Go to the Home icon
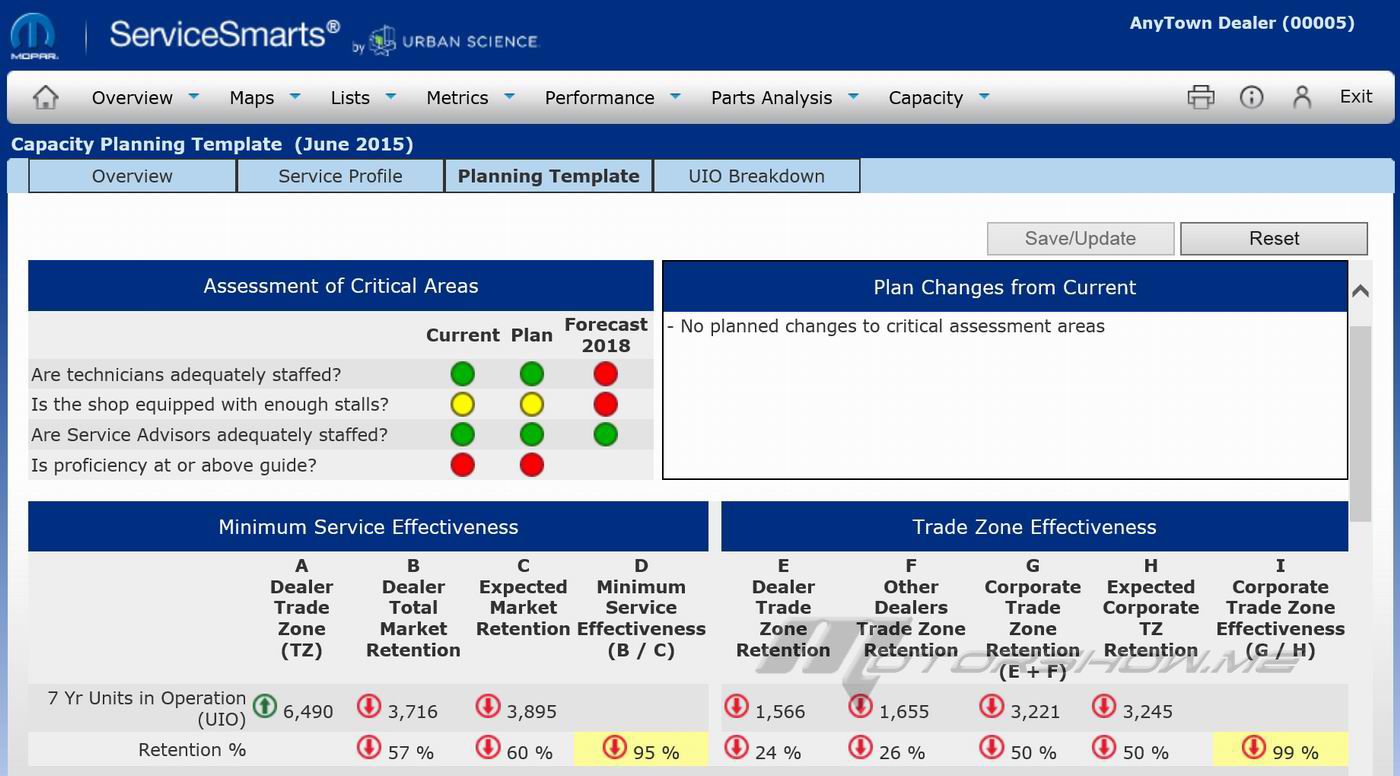 click(45, 97)
